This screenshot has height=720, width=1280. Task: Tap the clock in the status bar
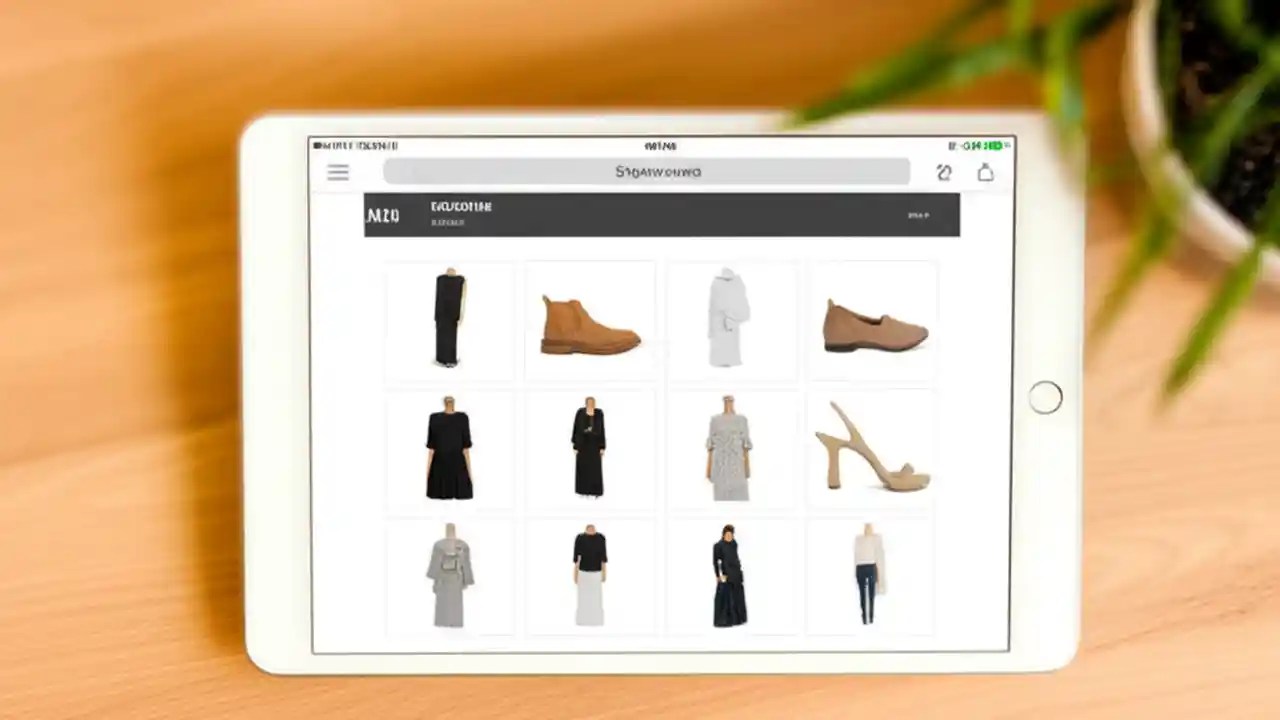pos(660,143)
